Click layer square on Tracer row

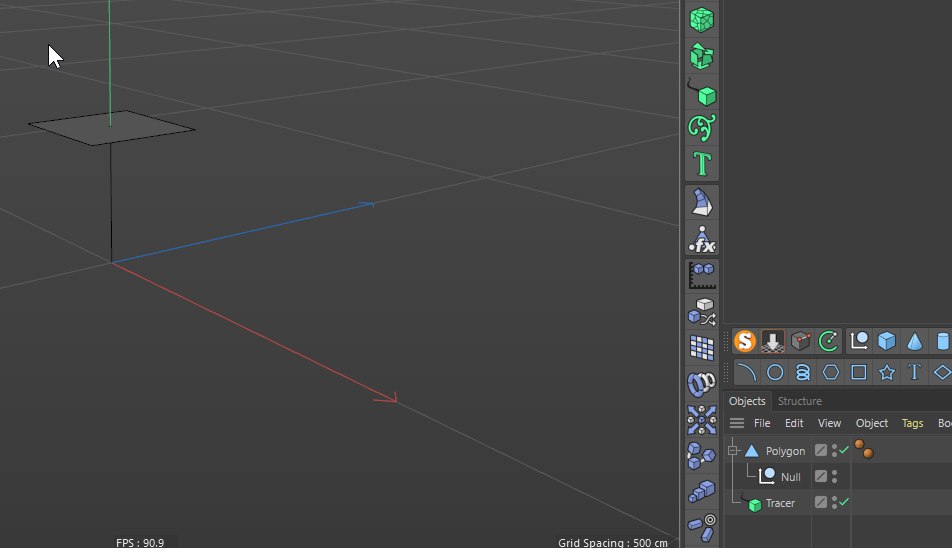821,502
